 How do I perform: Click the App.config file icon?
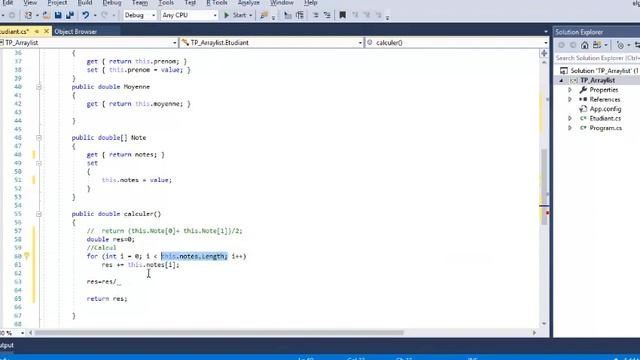(x=583, y=109)
